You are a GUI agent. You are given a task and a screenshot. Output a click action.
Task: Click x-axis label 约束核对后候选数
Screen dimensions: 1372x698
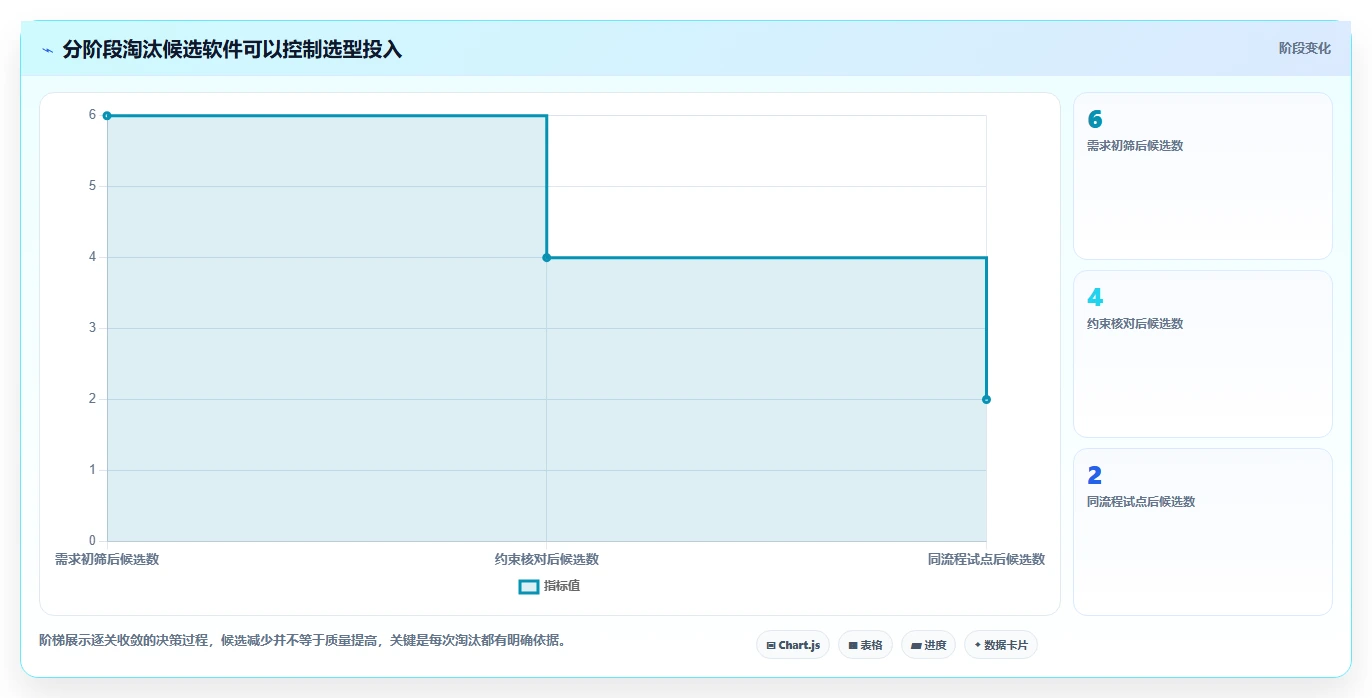pos(546,559)
